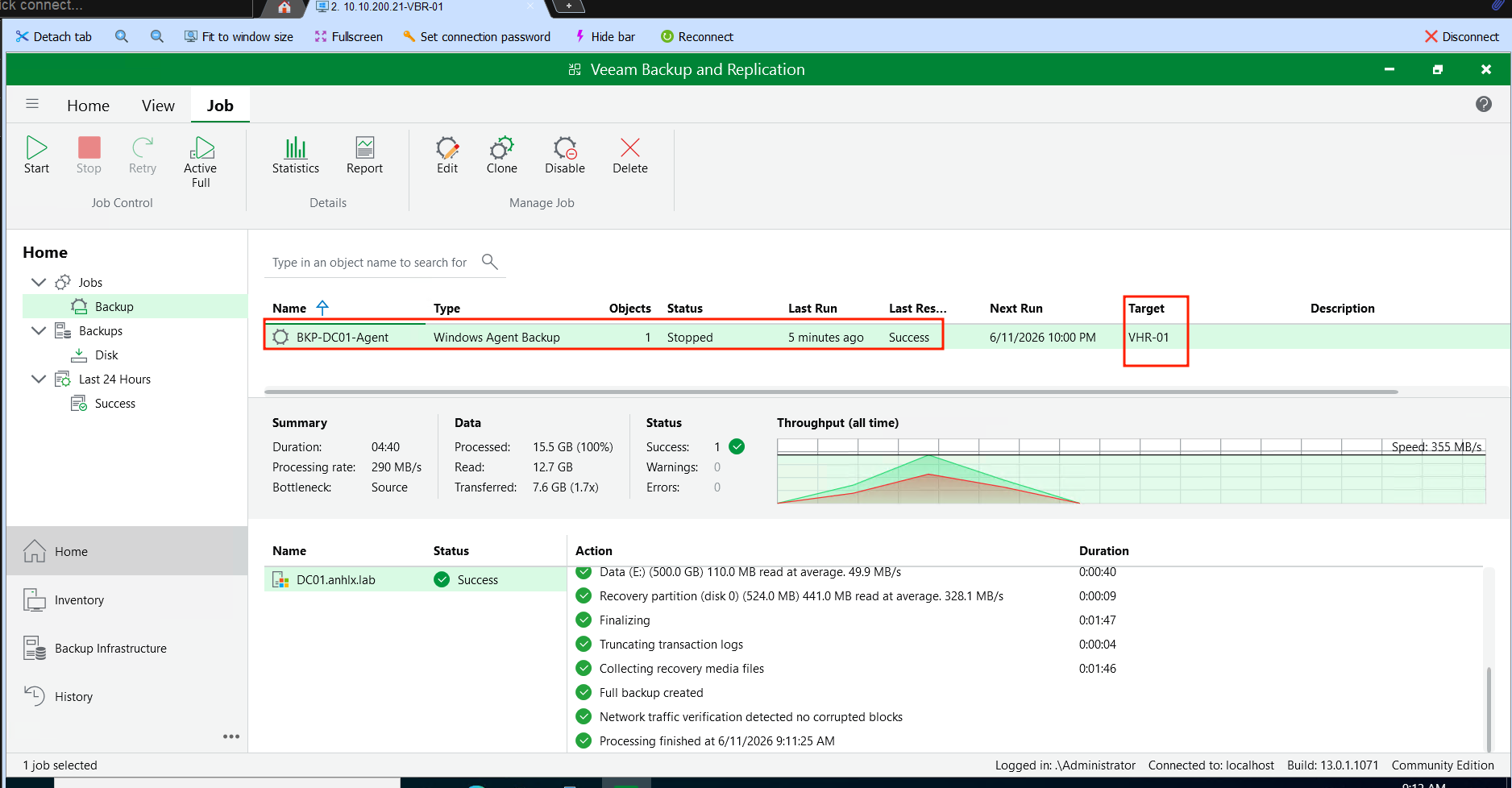Collapse the Jobs tree node
The width and height of the screenshot is (1512, 788).
pos(38,282)
